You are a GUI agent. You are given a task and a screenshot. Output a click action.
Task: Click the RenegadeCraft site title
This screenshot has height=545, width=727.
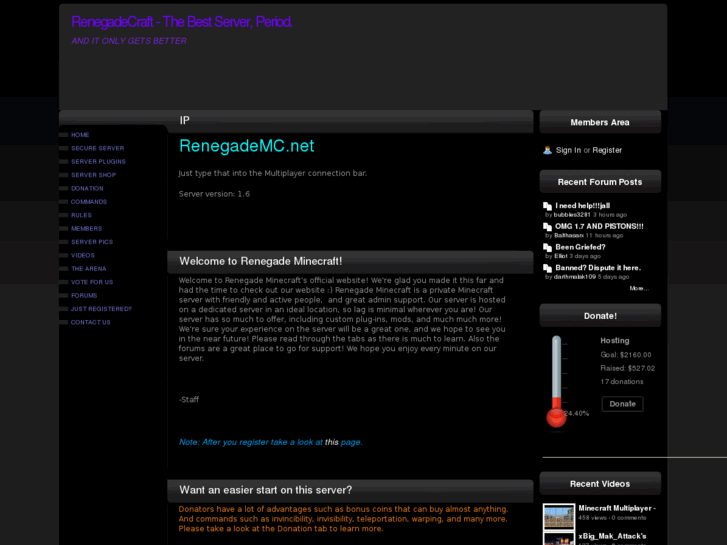click(x=182, y=22)
